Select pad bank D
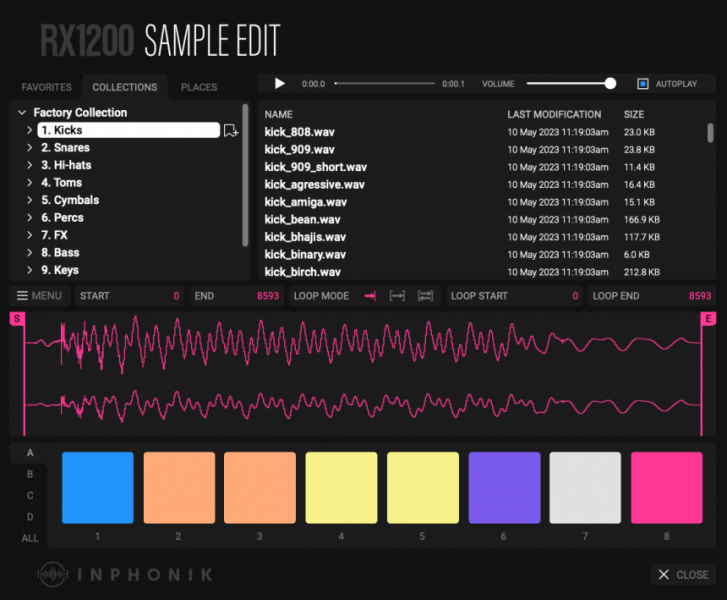Screen dimensions: 727x600 [x=30, y=517]
